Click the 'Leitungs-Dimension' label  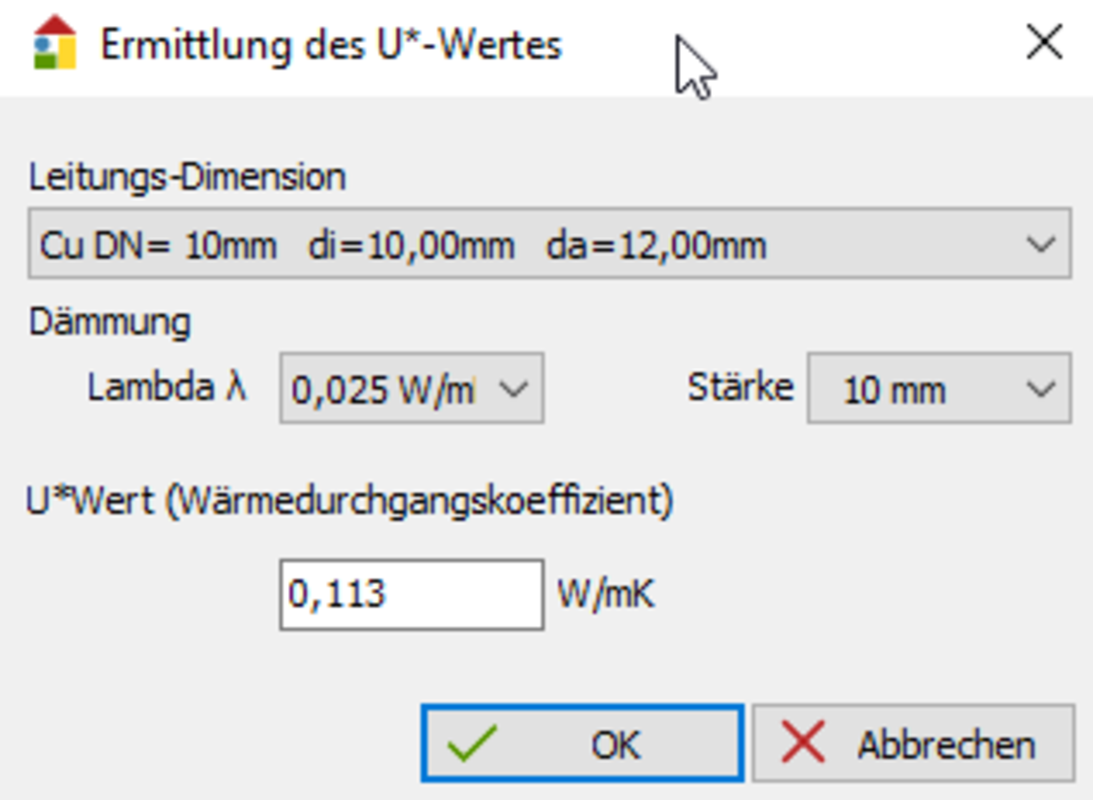187,177
